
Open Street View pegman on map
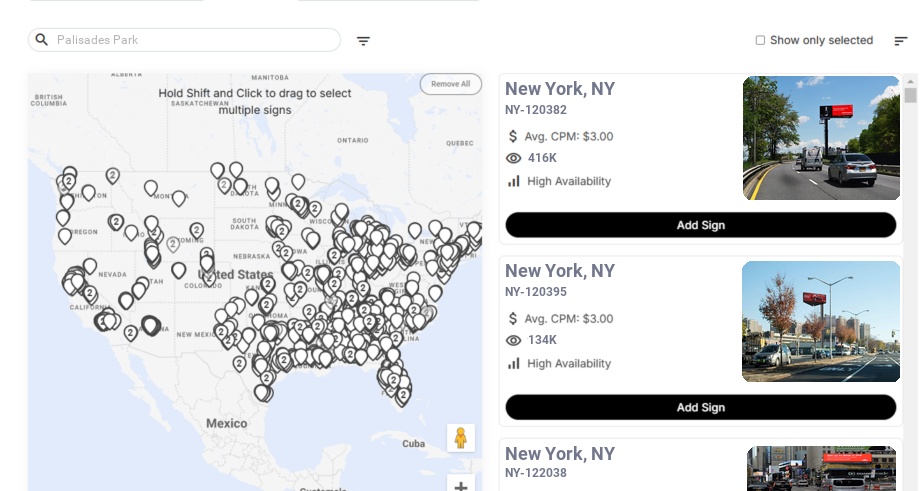[461, 438]
